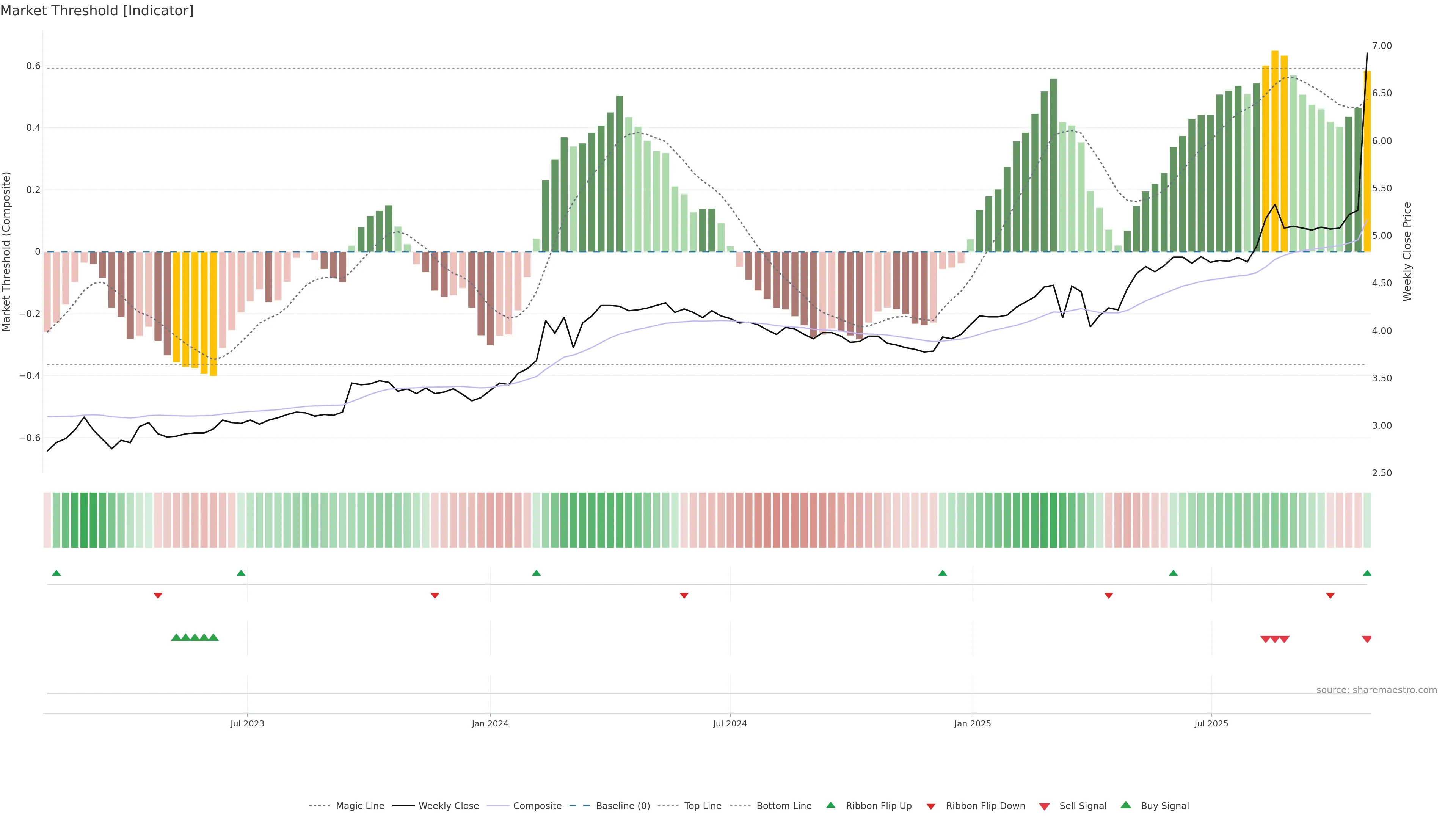Click the source: sharemaestro.com text

pyautogui.click(x=1376, y=690)
